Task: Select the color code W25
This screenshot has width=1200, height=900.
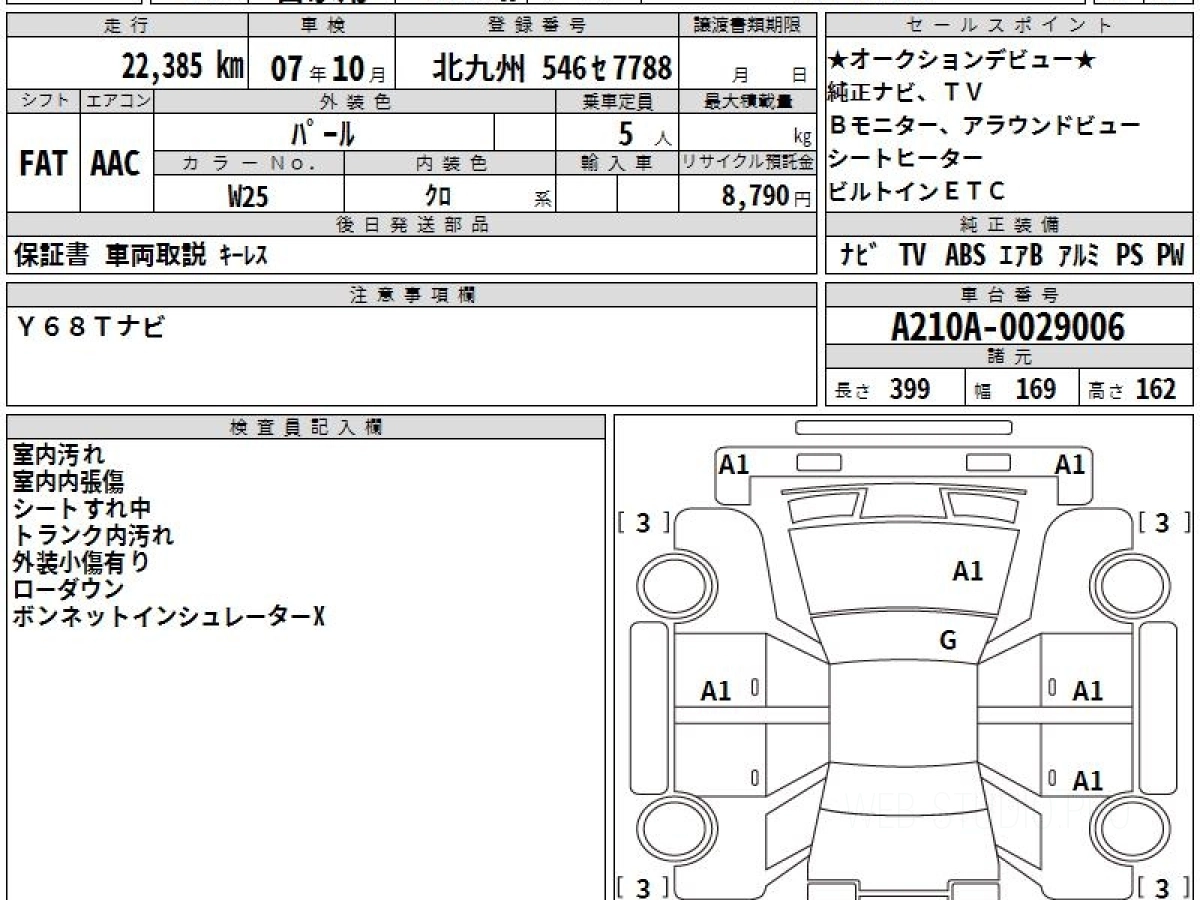Action: coord(249,196)
